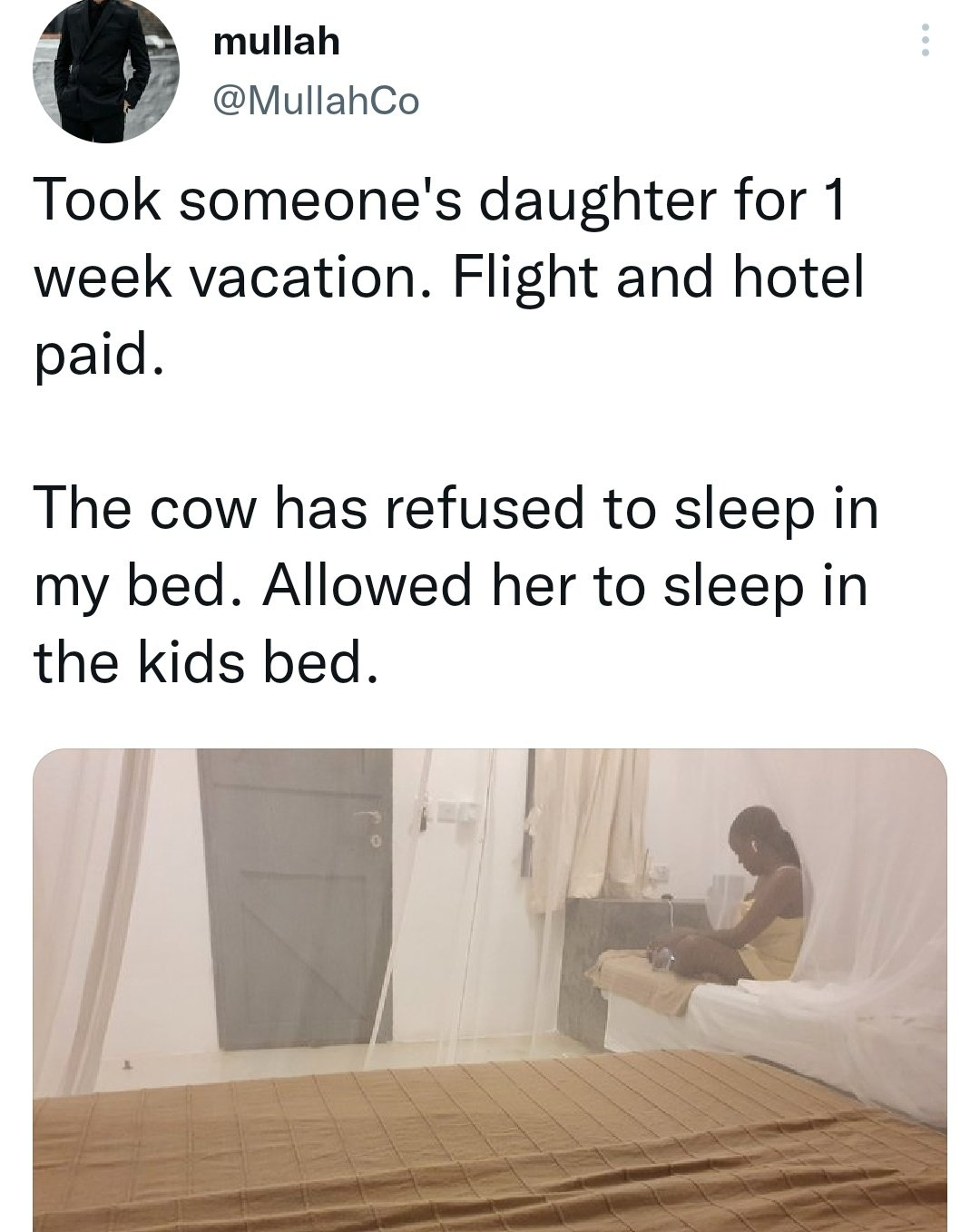The image size is (980, 1232).
Task: Click the line "week vacation. Flight and hotel"
Action: [x=446, y=279]
